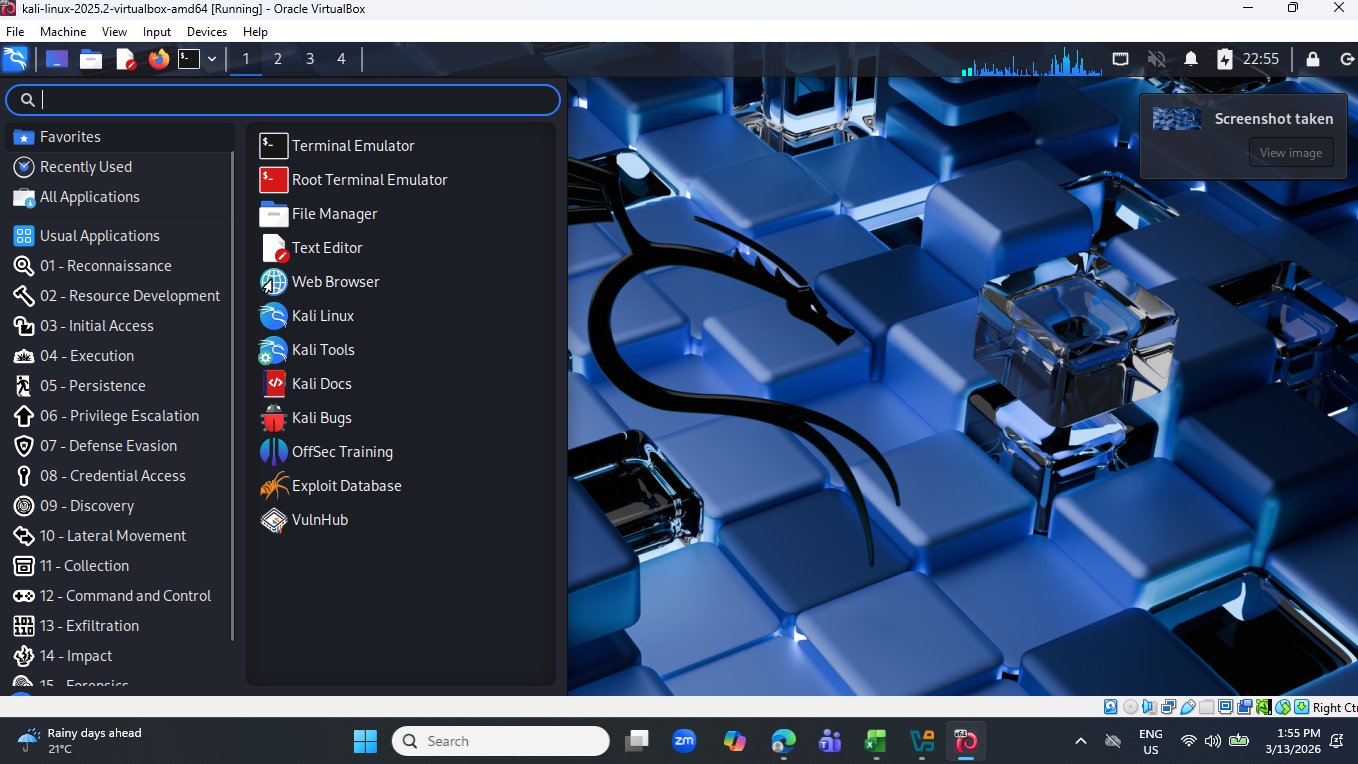Open the 02 - Resource Development category
This screenshot has width=1358, height=764.
click(x=120, y=296)
